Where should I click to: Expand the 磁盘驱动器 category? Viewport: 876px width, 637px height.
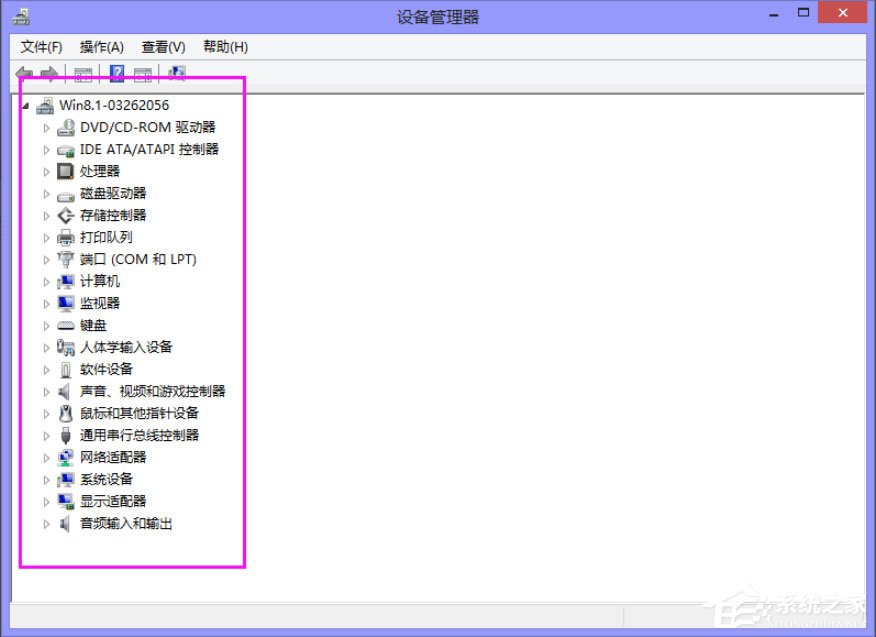(46, 193)
